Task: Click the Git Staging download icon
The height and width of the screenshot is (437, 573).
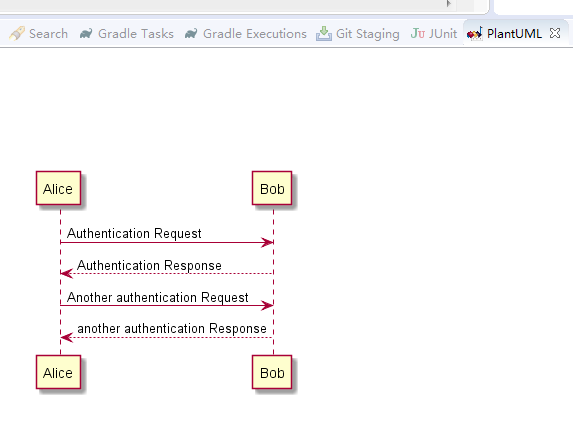Action: (x=324, y=33)
